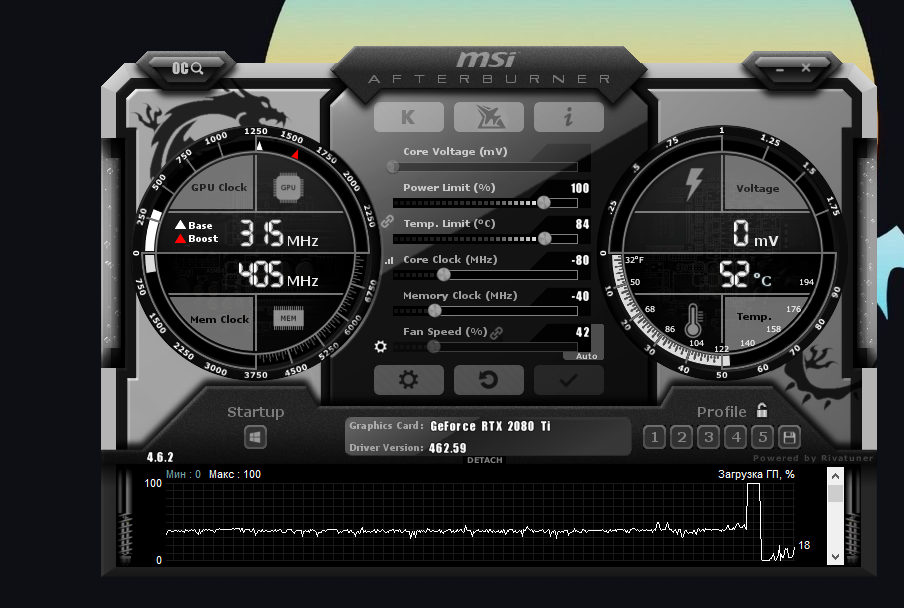The width and height of the screenshot is (904, 608).
Task: Select profile slot 5
Action: click(763, 437)
